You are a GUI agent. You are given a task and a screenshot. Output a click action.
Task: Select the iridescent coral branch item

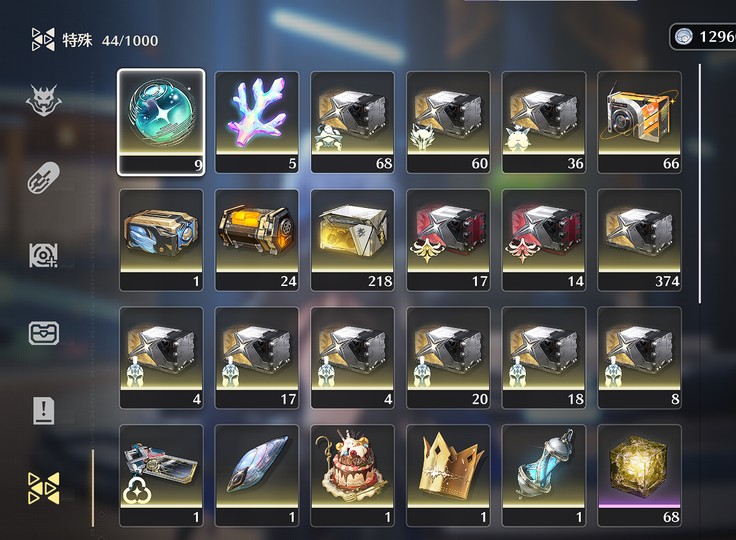tap(257, 122)
